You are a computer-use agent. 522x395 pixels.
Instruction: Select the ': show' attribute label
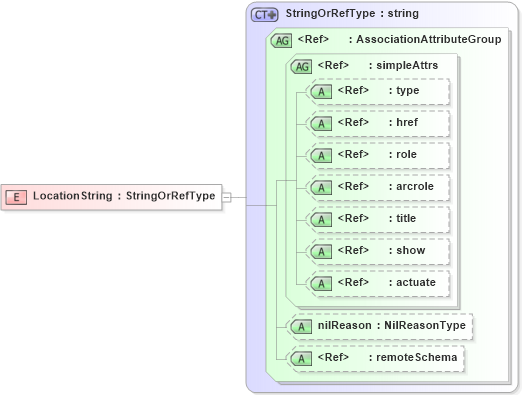point(407,250)
